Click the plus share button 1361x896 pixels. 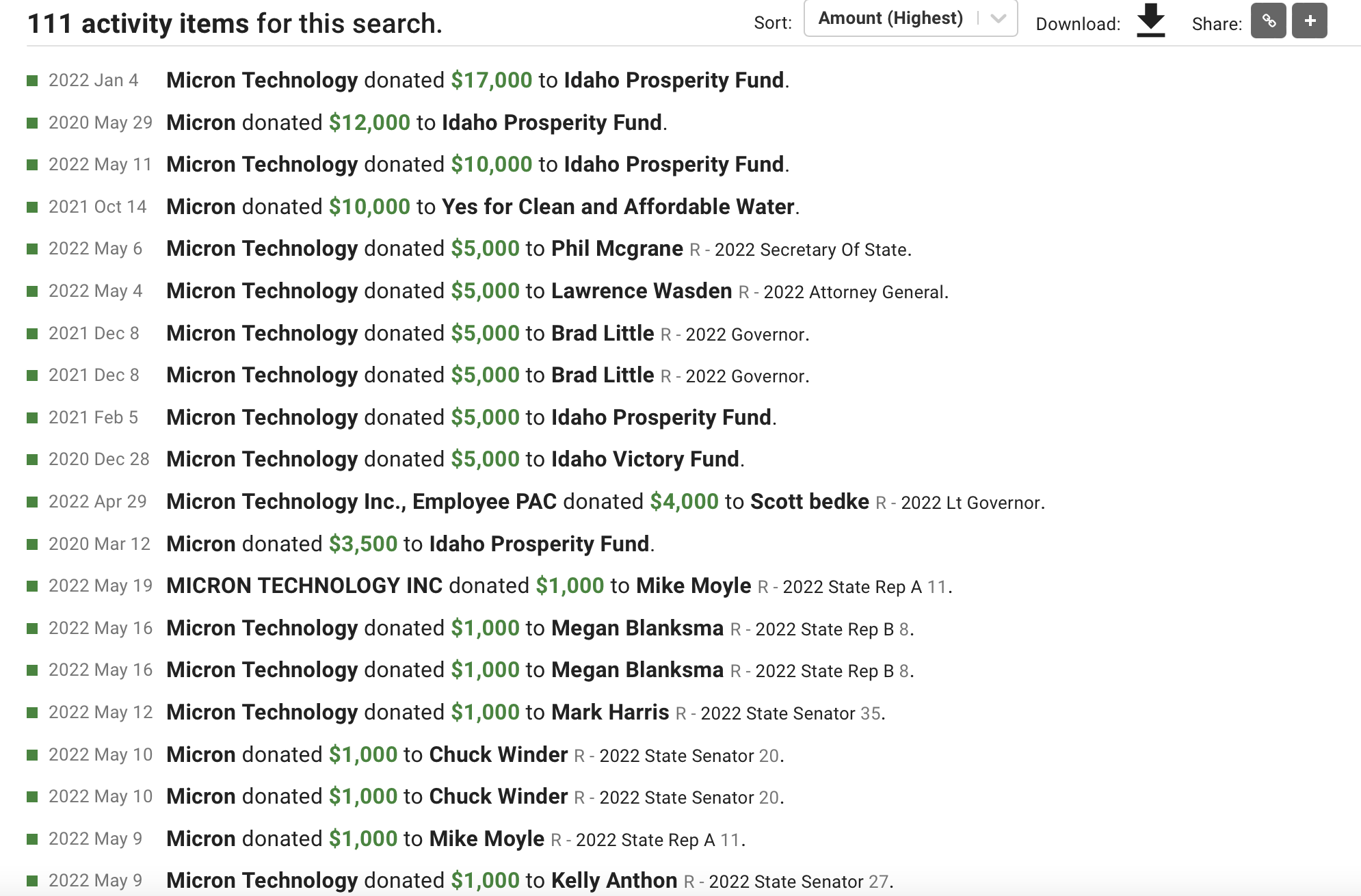coord(1310,21)
